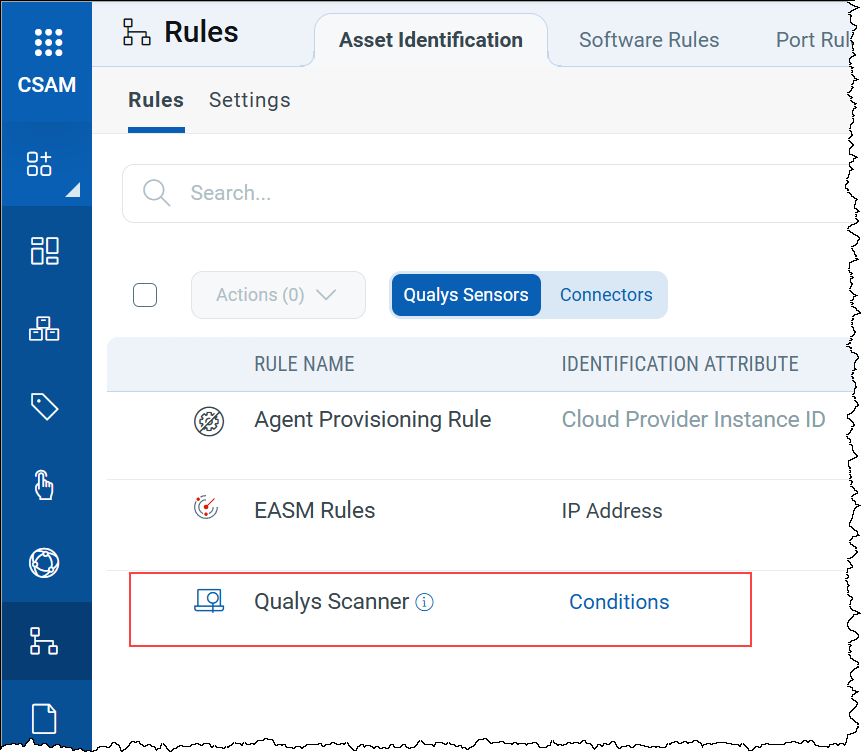Screen dimensions: 863x755
Task: Select the Rules hierarchy sidebar icon
Action: pyautogui.click(x=44, y=641)
